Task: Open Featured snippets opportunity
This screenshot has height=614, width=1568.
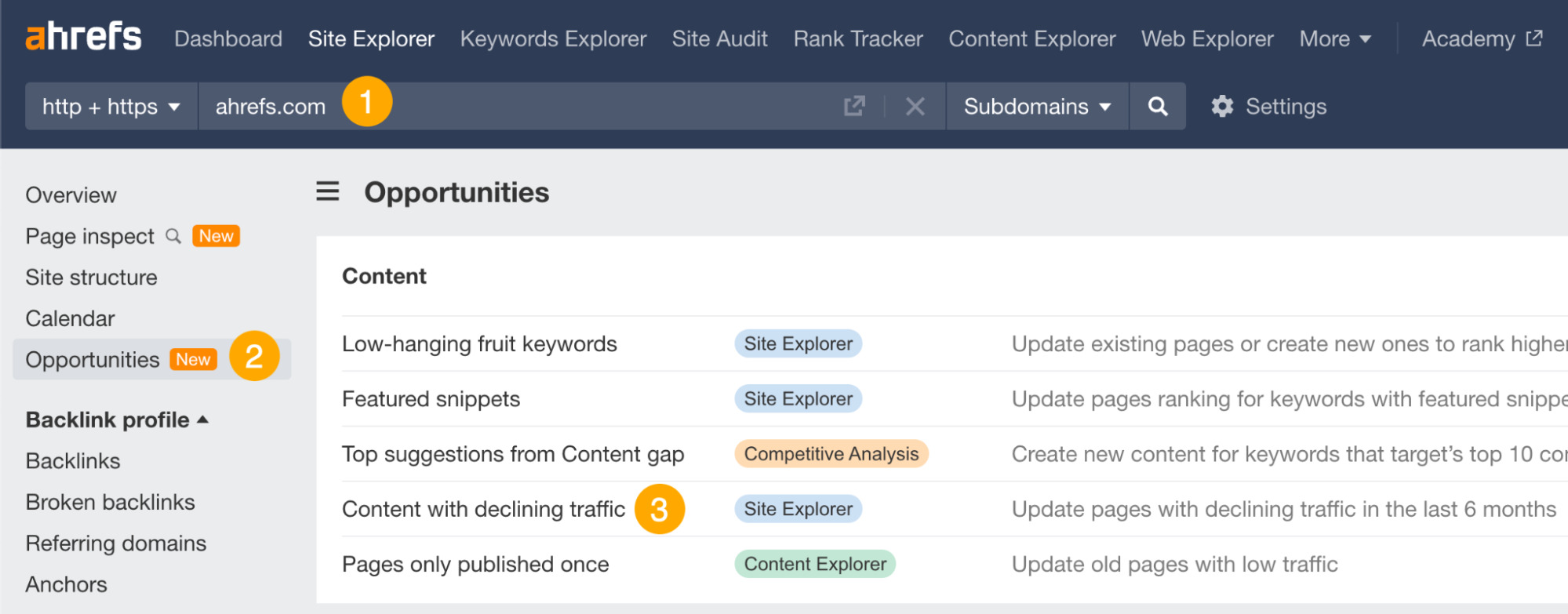Action: [431, 399]
